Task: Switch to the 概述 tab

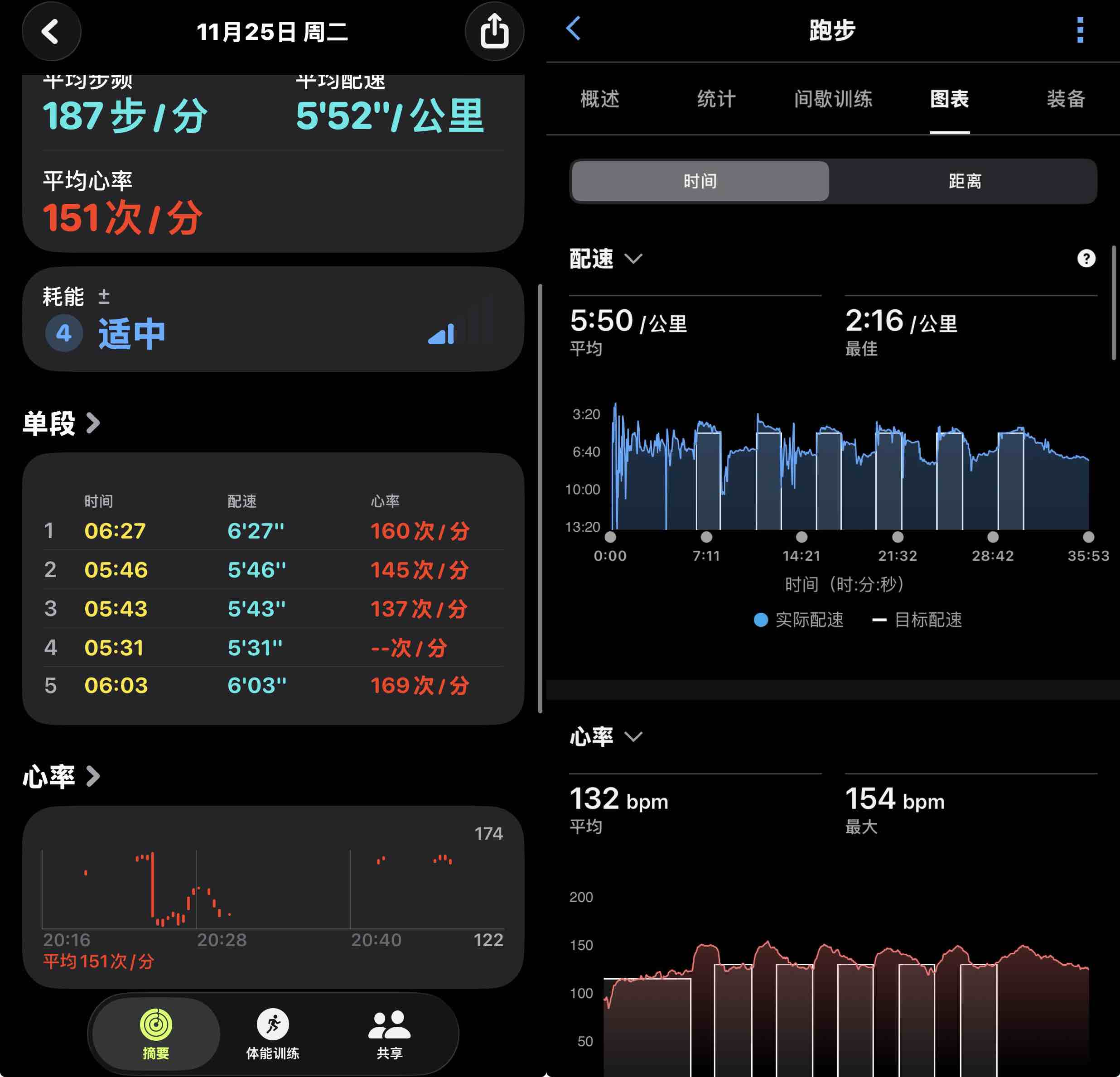Action: click(600, 99)
